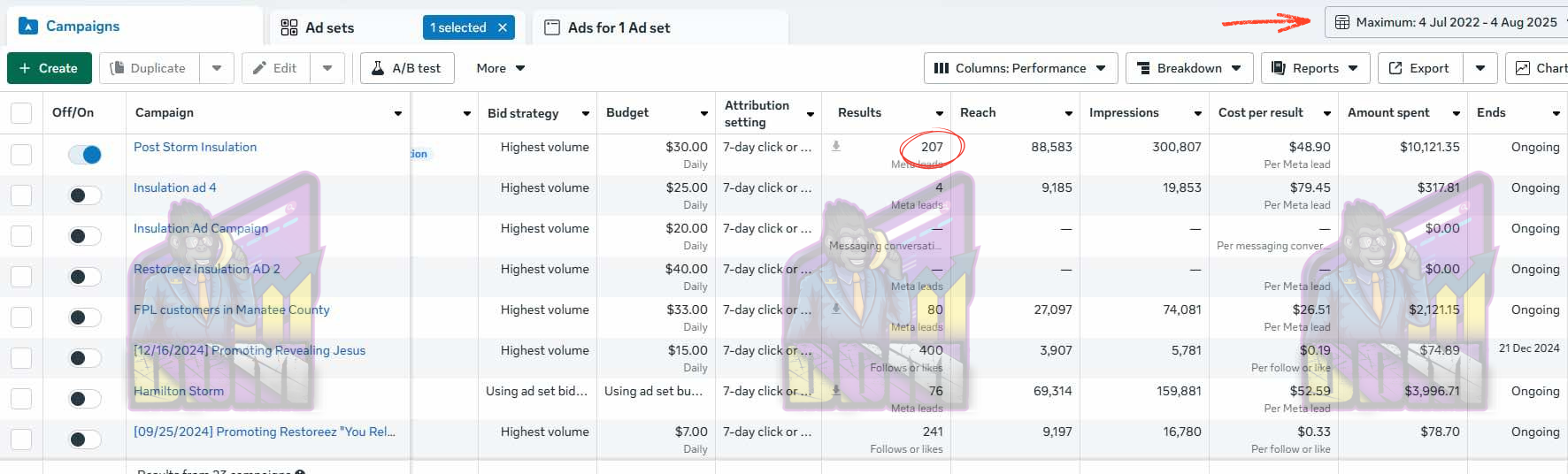The width and height of the screenshot is (1568, 474).
Task: Open the FPL customers in Manatee County campaign
Action: 231,310
